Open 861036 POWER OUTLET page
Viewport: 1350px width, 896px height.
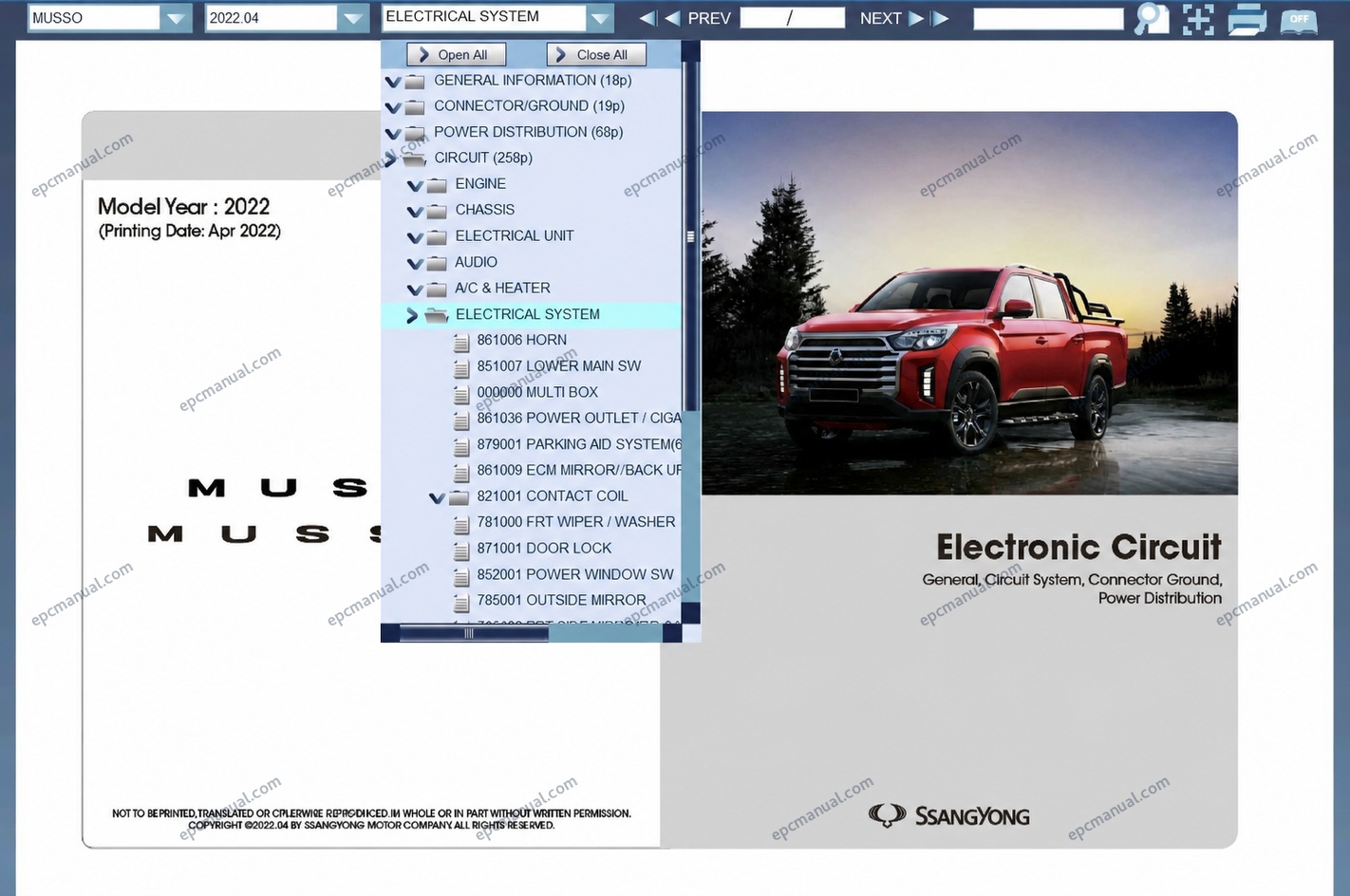(x=578, y=419)
